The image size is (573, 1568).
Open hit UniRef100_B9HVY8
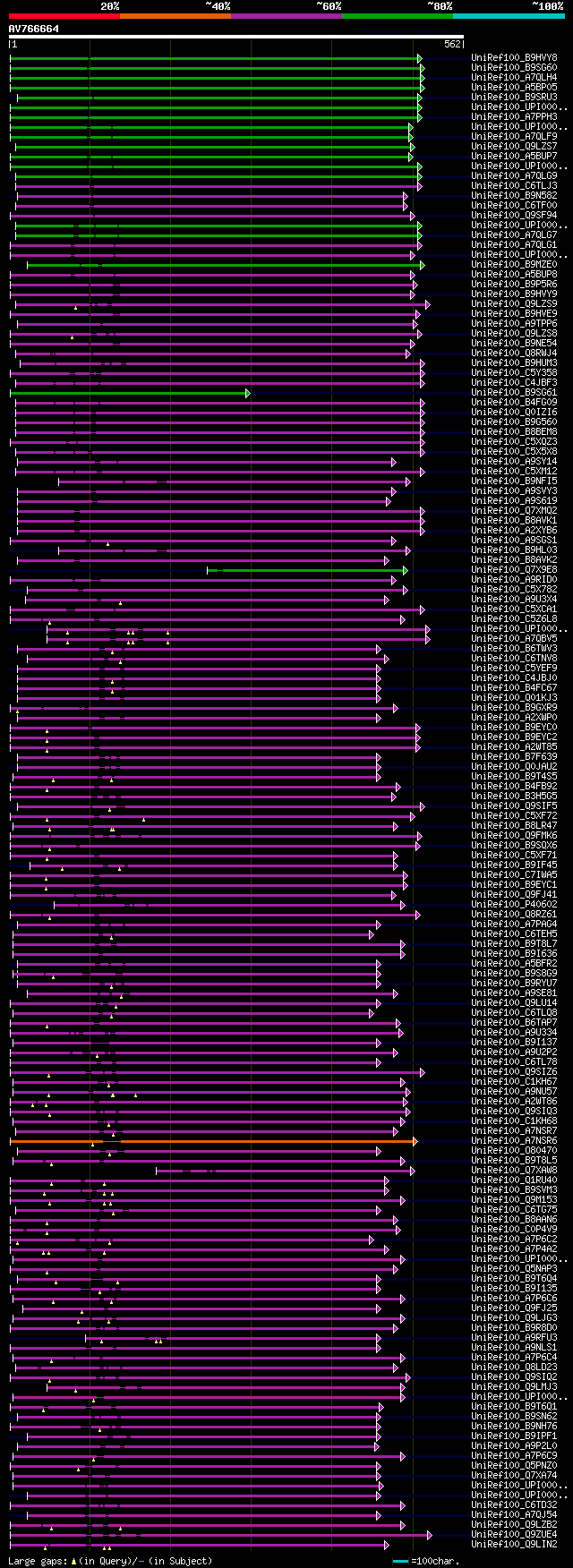point(514,57)
